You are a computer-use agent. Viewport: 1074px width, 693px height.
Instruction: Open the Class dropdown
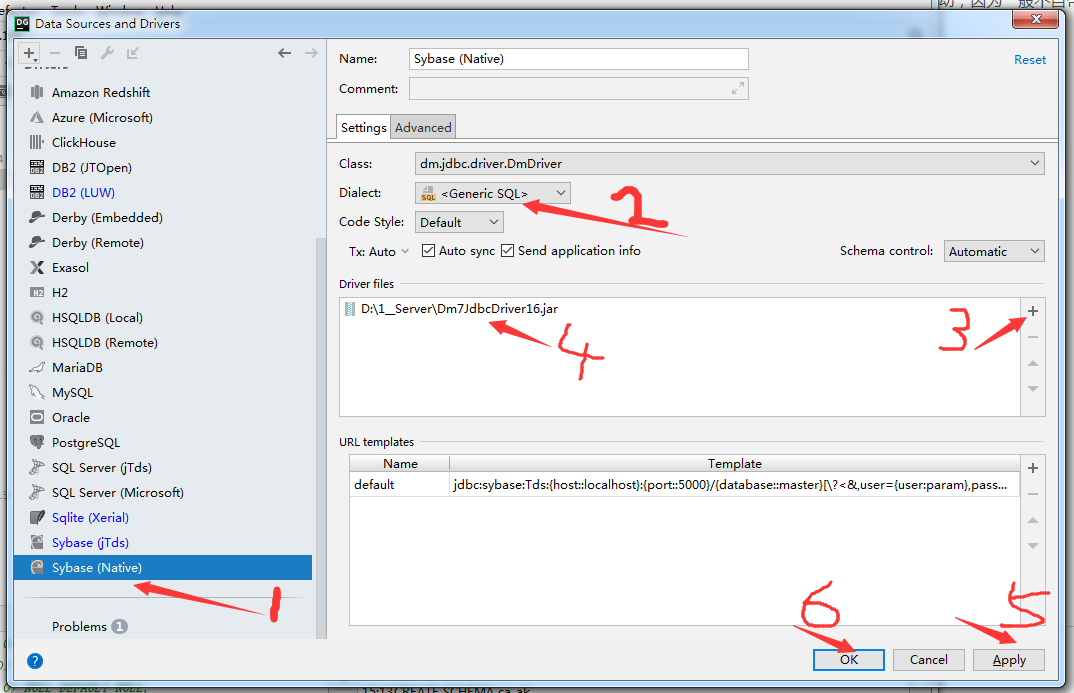[729, 164]
